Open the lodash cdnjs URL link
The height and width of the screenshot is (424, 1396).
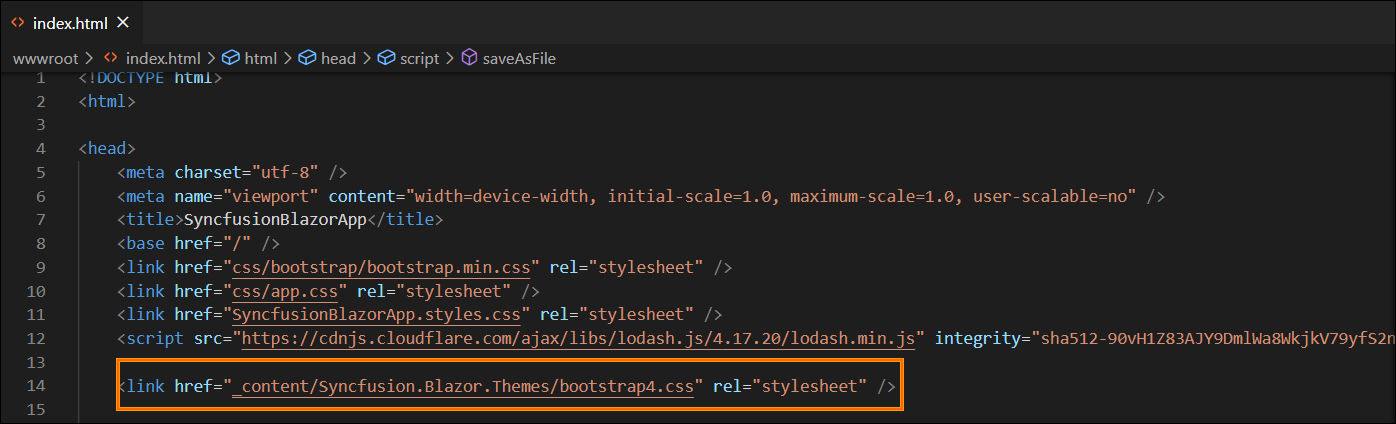579,338
